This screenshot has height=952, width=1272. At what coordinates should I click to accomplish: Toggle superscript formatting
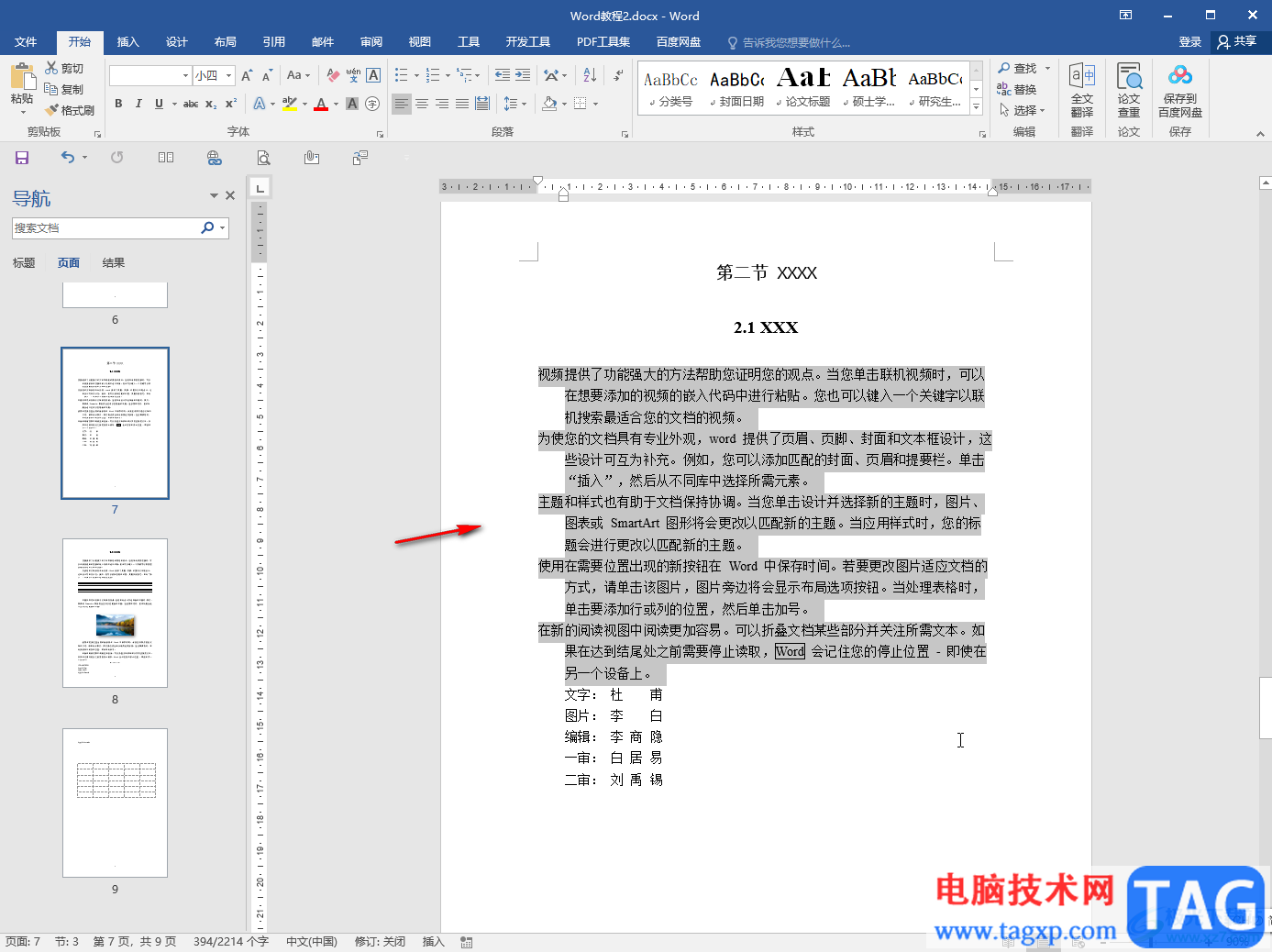[231, 104]
